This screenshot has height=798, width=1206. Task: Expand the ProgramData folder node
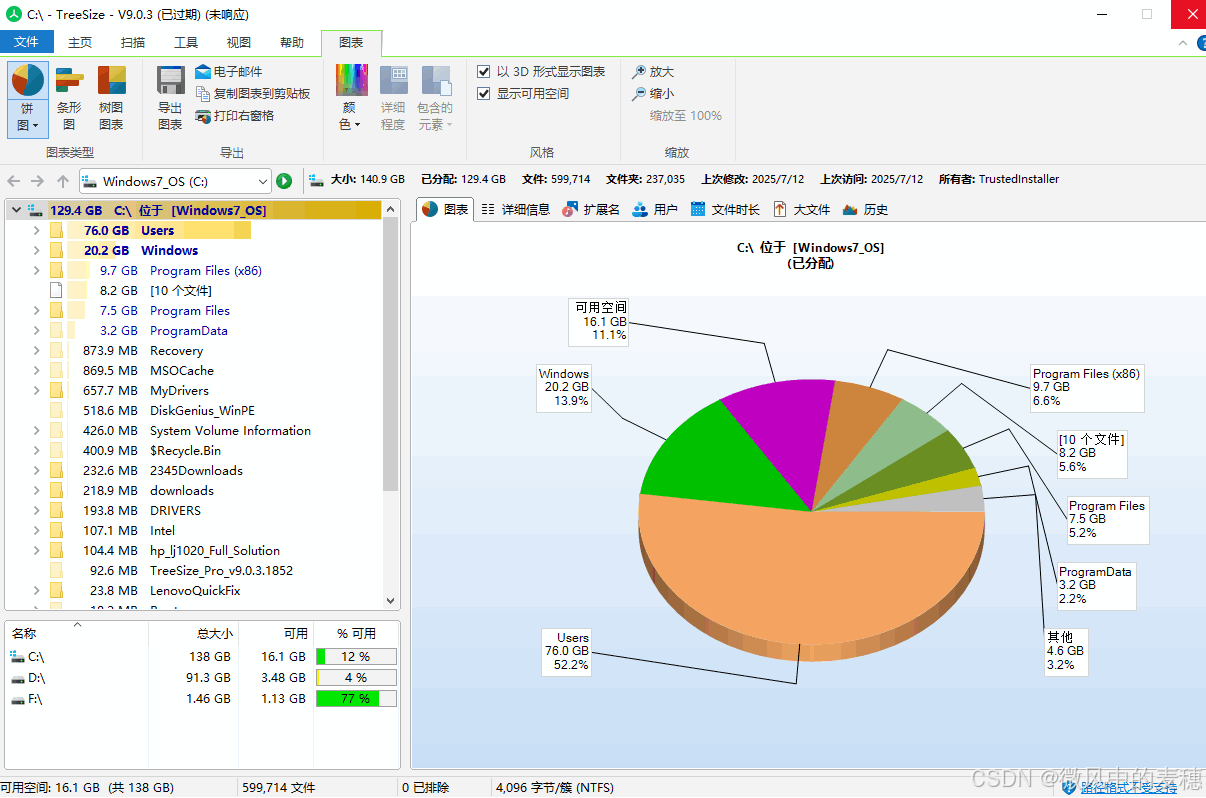point(36,331)
